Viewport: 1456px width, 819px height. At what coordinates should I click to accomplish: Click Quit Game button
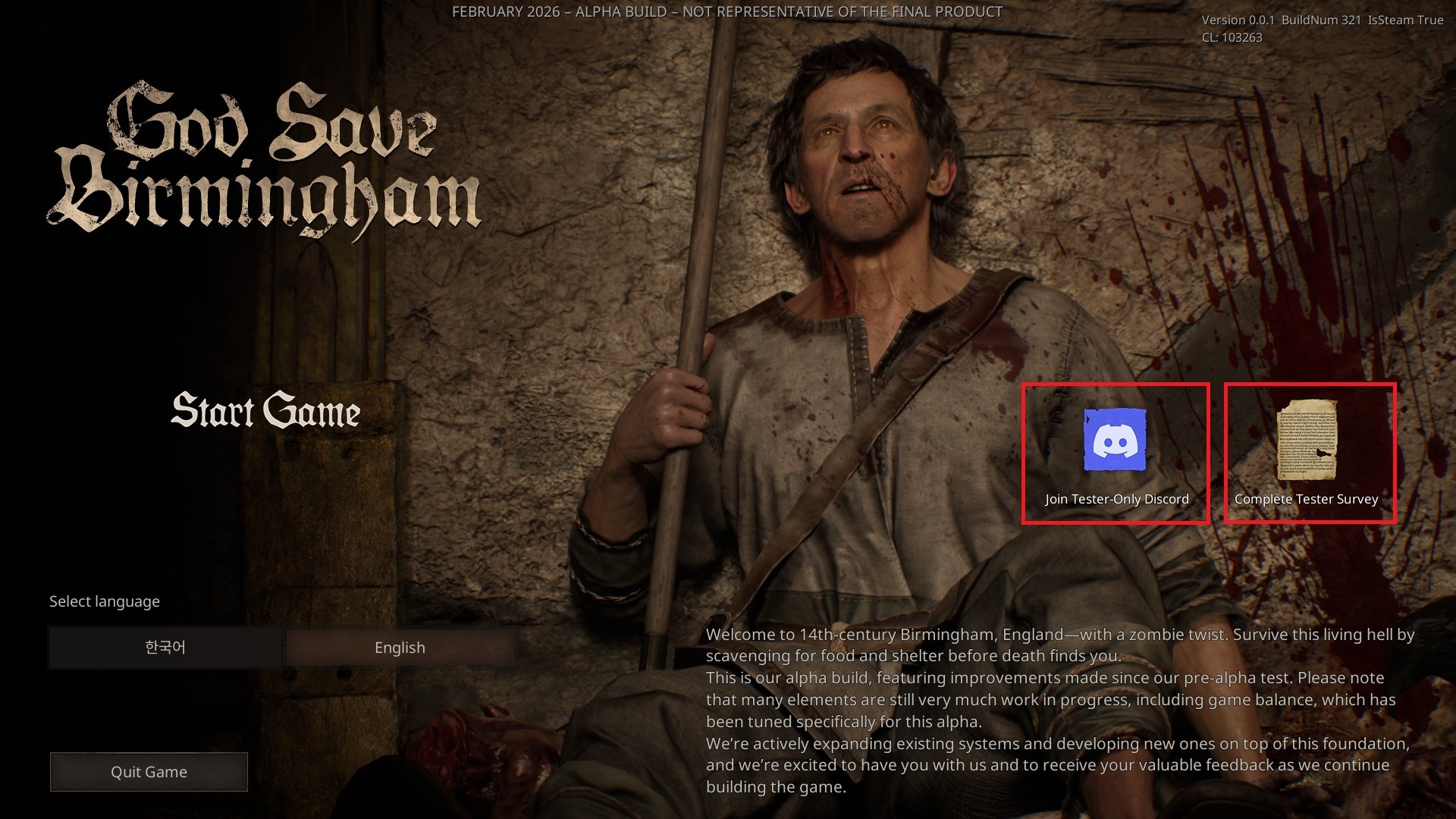(x=149, y=772)
